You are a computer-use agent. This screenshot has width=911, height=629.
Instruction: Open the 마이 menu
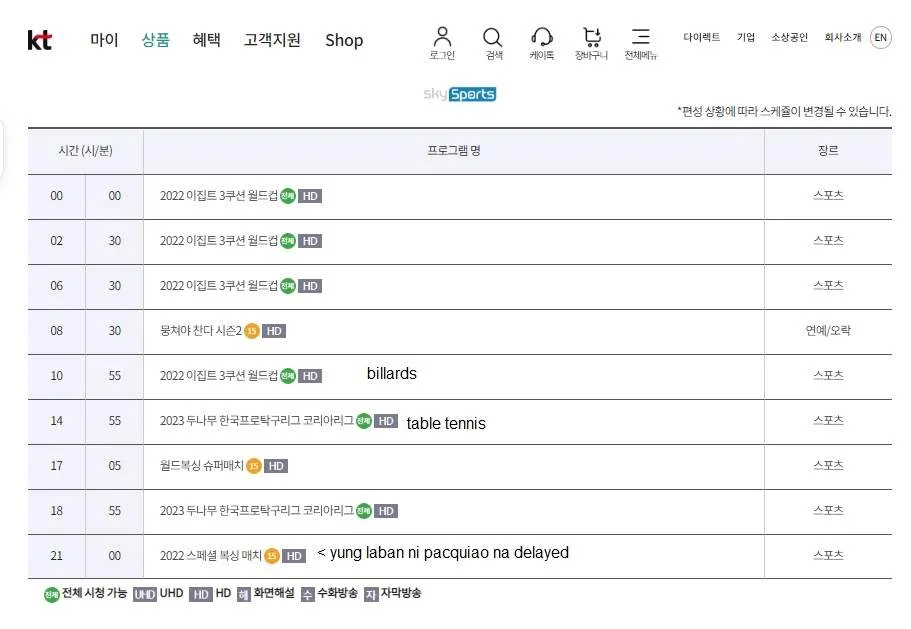[104, 40]
